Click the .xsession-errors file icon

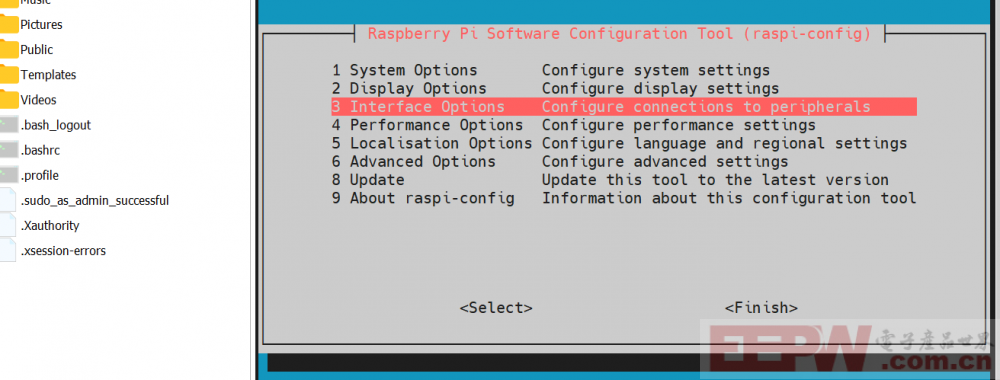pos(8,251)
